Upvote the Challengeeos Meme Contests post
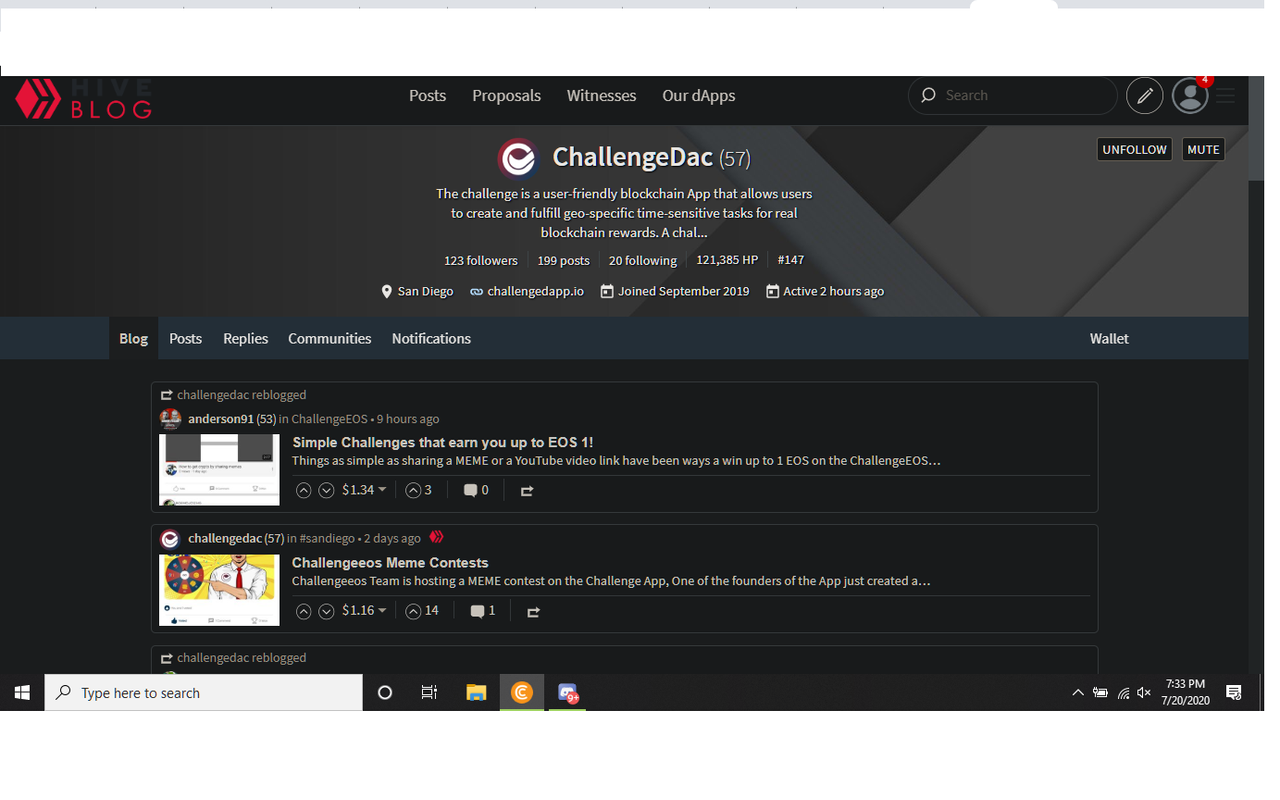The height and width of the screenshot is (800, 1280). pyautogui.click(x=304, y=611)
